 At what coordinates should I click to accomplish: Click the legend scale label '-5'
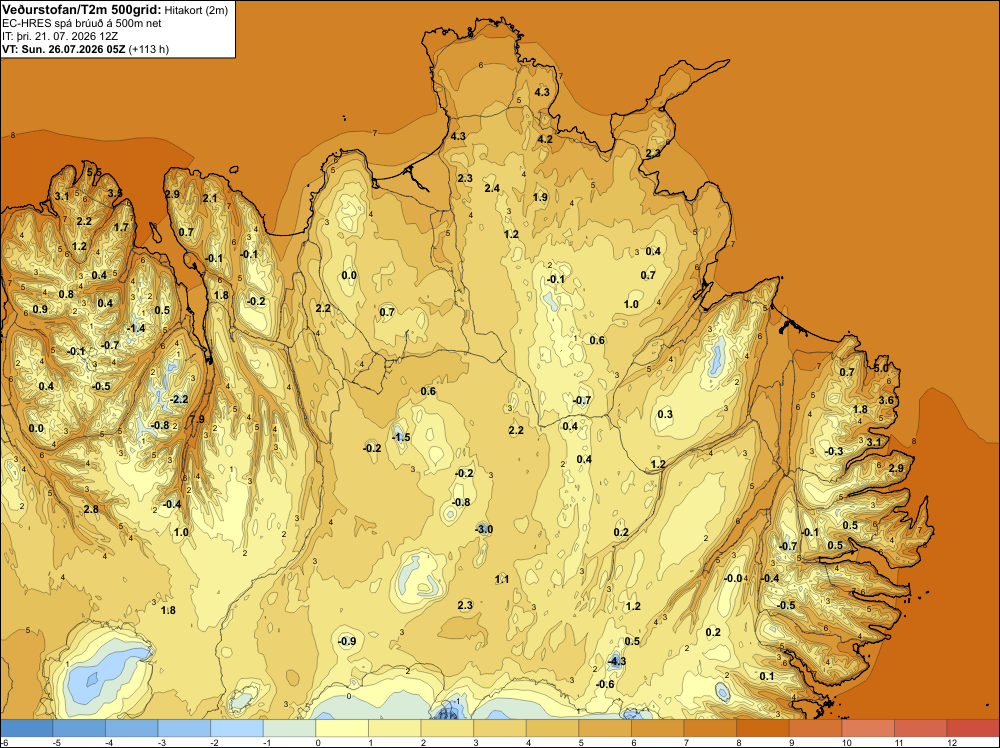[57, 742]
